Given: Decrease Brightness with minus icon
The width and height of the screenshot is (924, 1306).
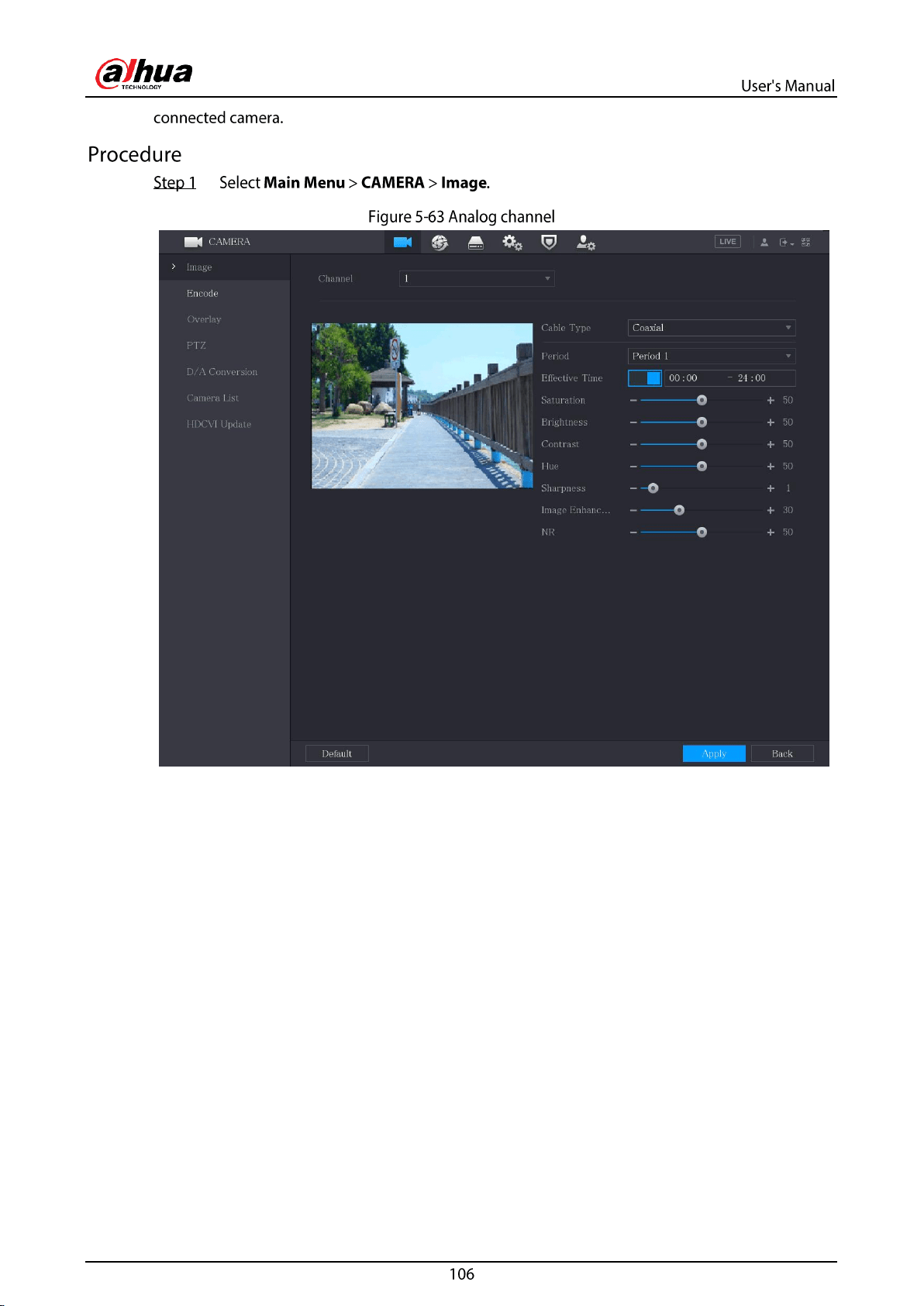Looking at the screenshot, I should click(x=633, y=422).
